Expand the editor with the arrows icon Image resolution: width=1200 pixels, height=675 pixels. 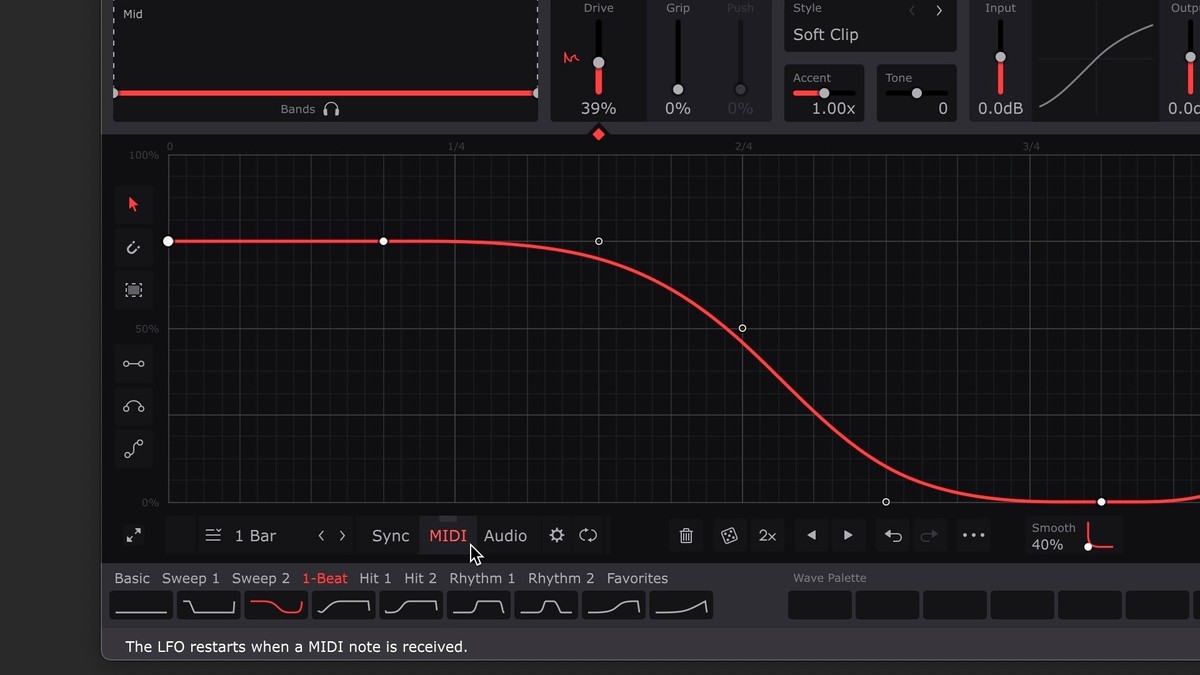point(133,536)
